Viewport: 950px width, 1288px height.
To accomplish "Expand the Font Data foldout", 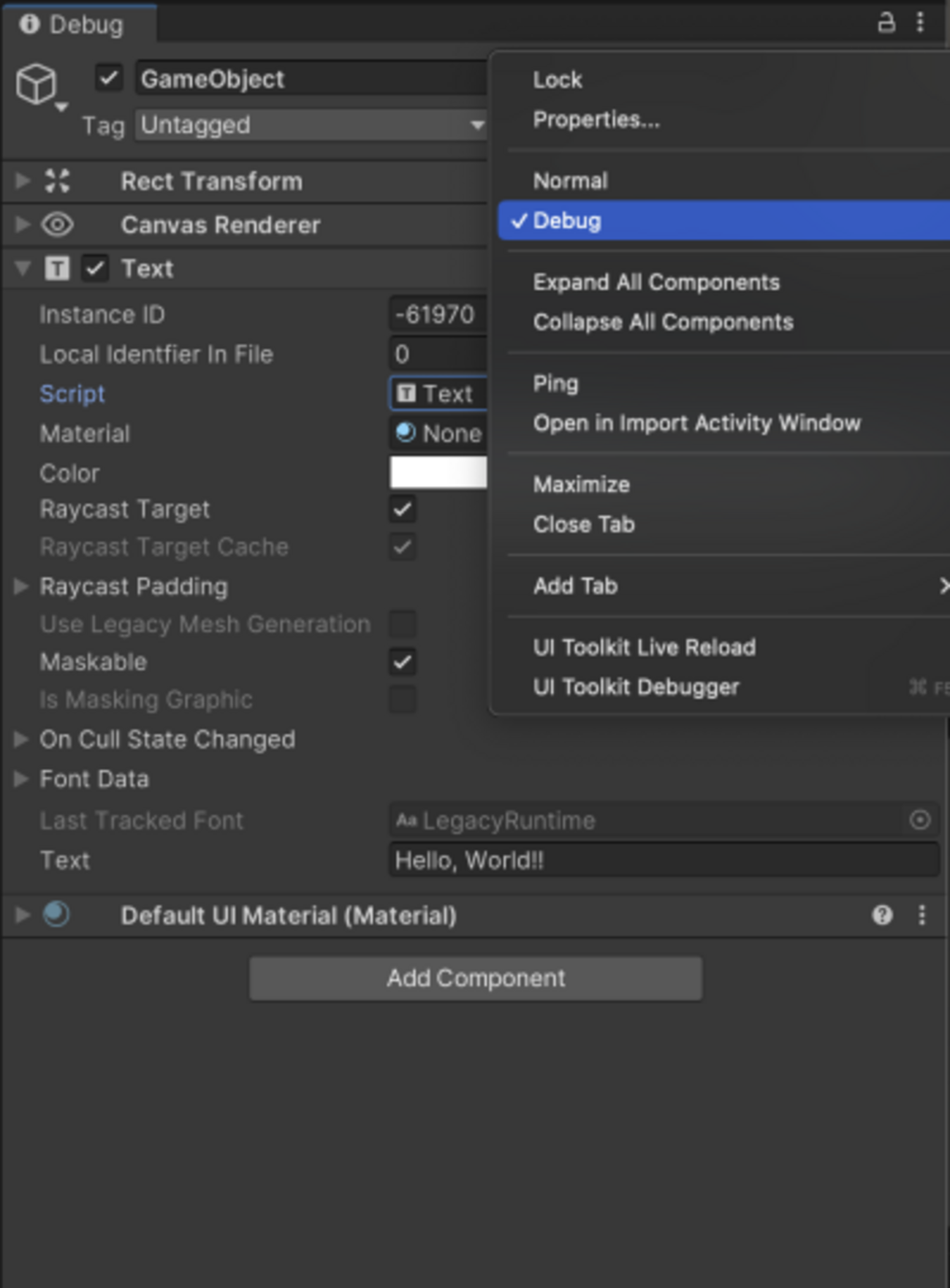I will pos(21,779).
